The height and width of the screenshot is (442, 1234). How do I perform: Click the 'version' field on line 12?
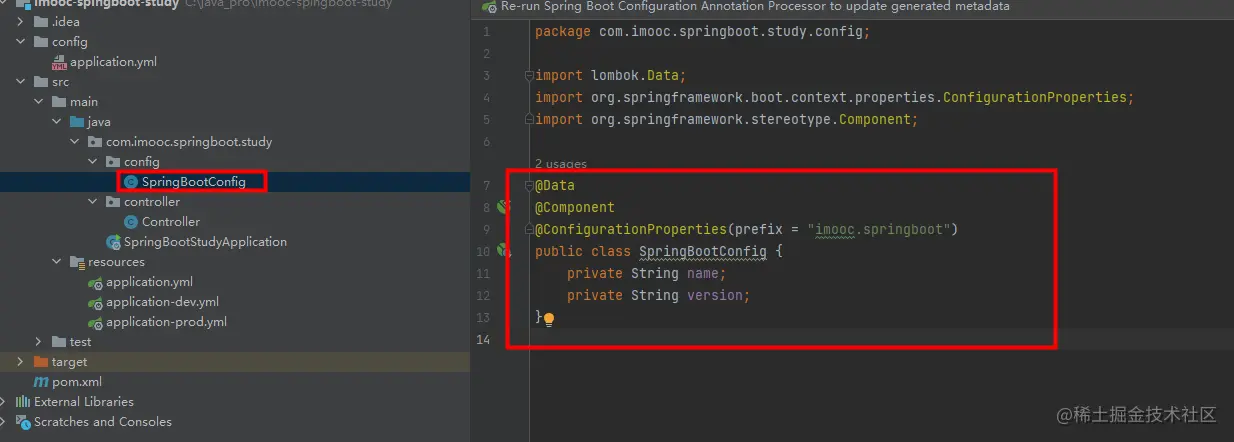[715, 296]
